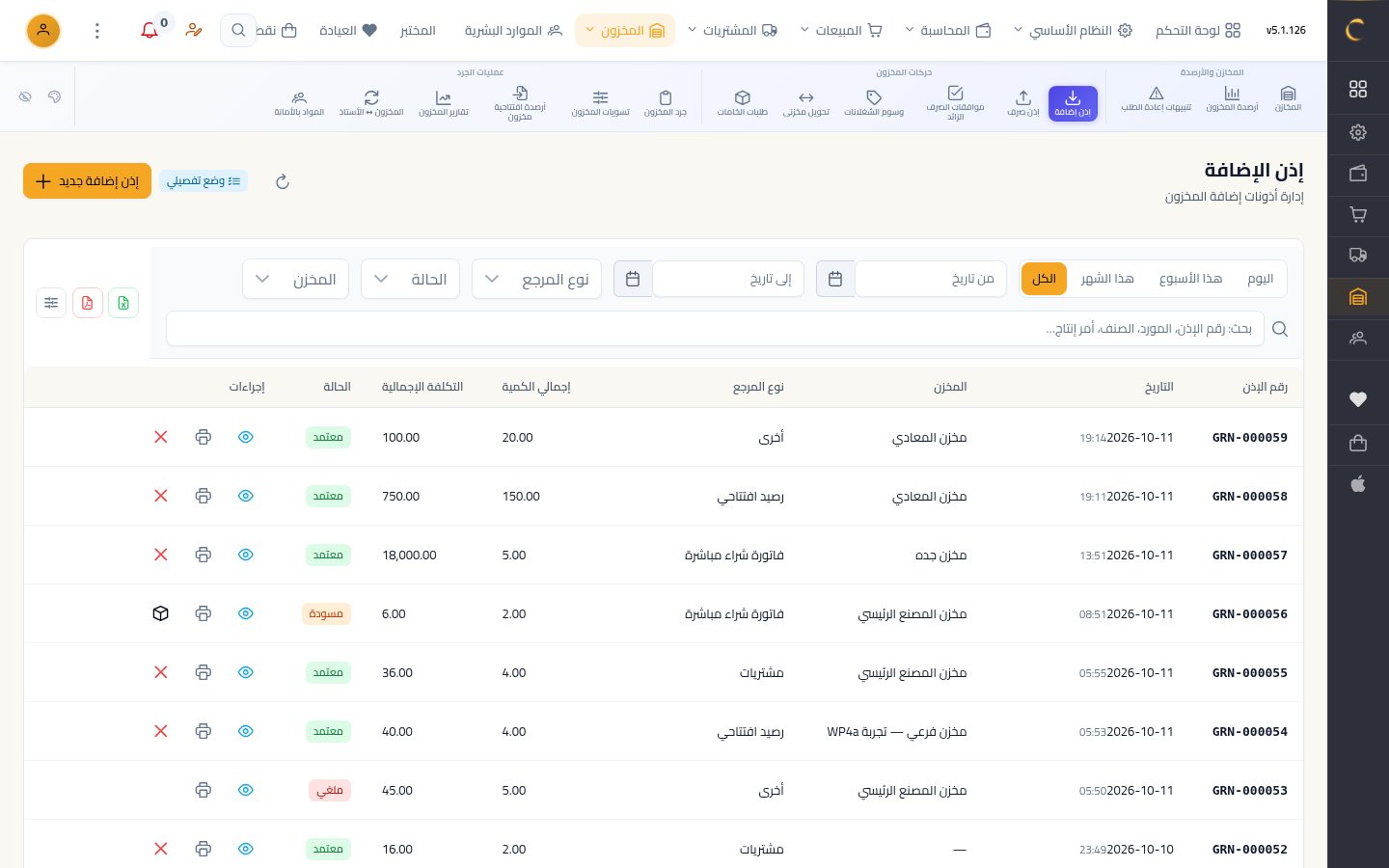
Task: Open أرصدة افتتاحية مخزون opening balances
Action: (520, 103)
